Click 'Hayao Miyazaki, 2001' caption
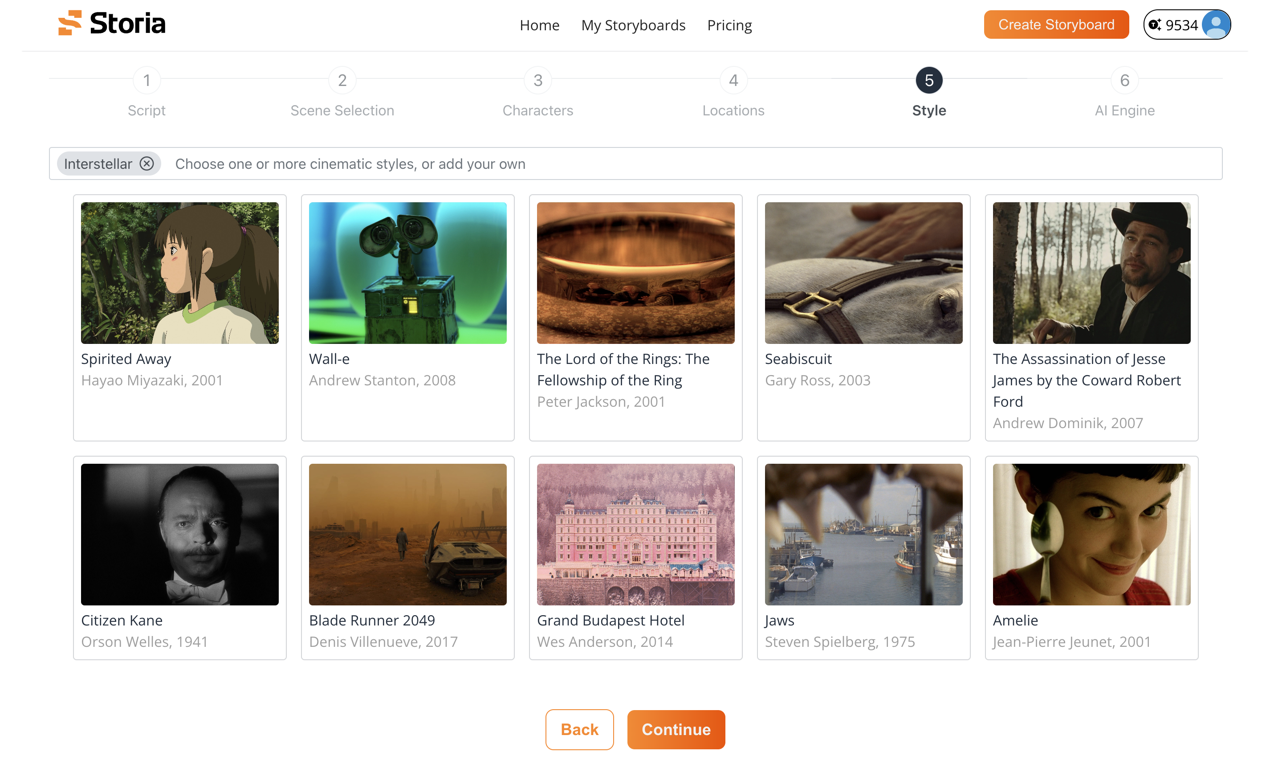Screen dimensions: 1270x760 [x=152, y=380]
